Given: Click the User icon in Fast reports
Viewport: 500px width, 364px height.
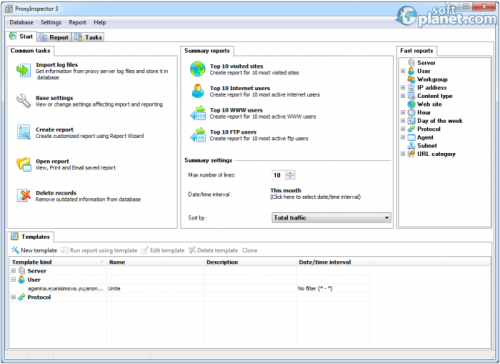Looking at the screenshot, I should click(411, 71).
